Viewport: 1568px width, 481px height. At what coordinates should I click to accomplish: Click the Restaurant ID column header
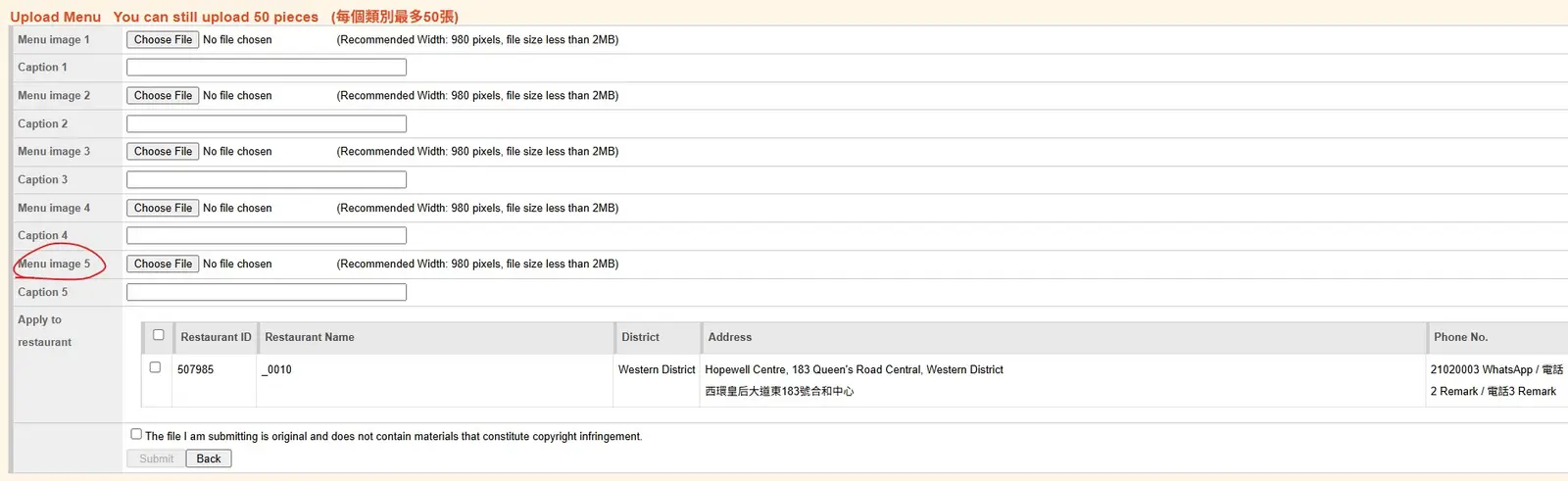[216, 337]
